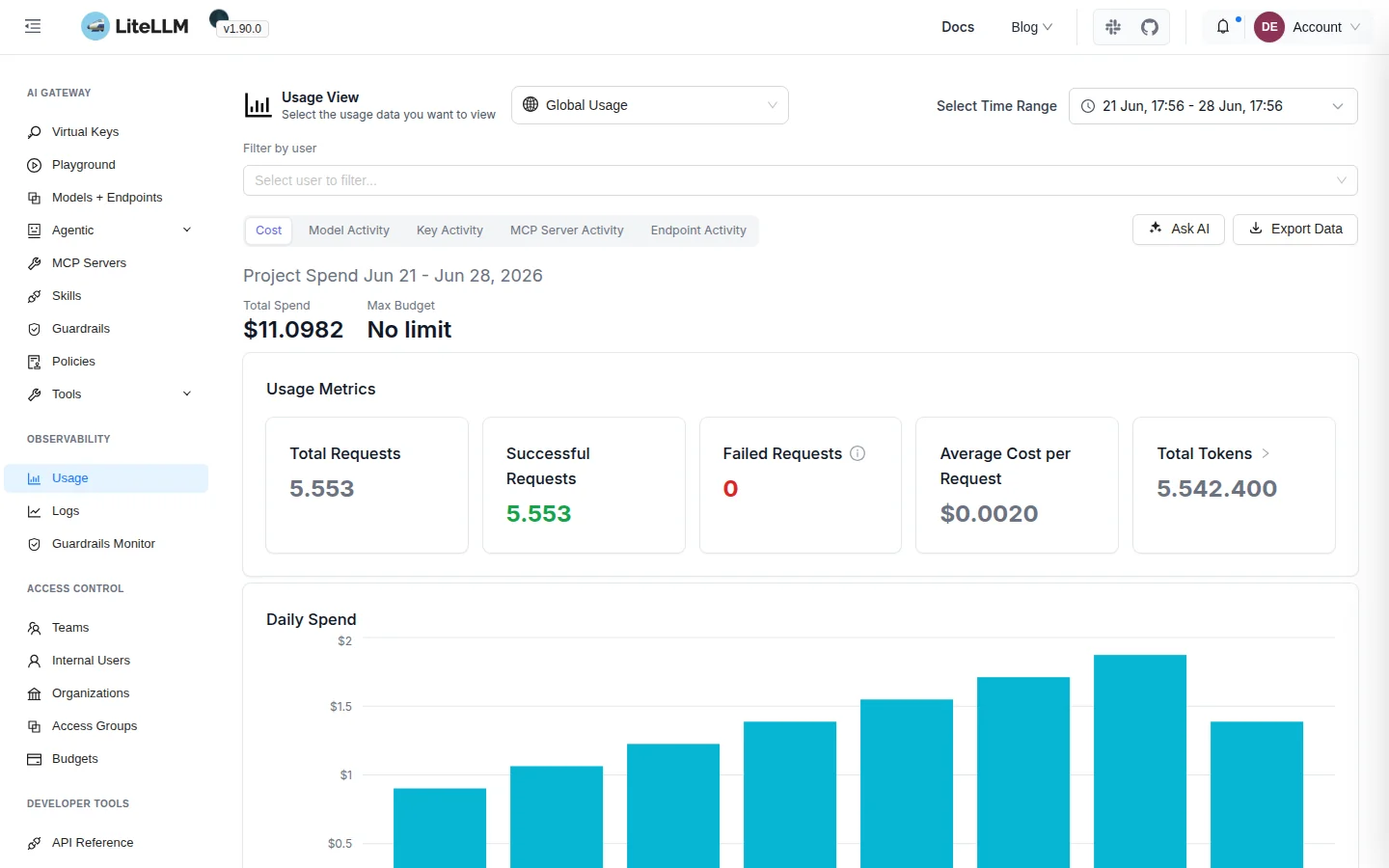Image resolution: width=1389 pixels, height=868 pixels.
Task: Click the API Reference icon
Action: coord(35,843)
